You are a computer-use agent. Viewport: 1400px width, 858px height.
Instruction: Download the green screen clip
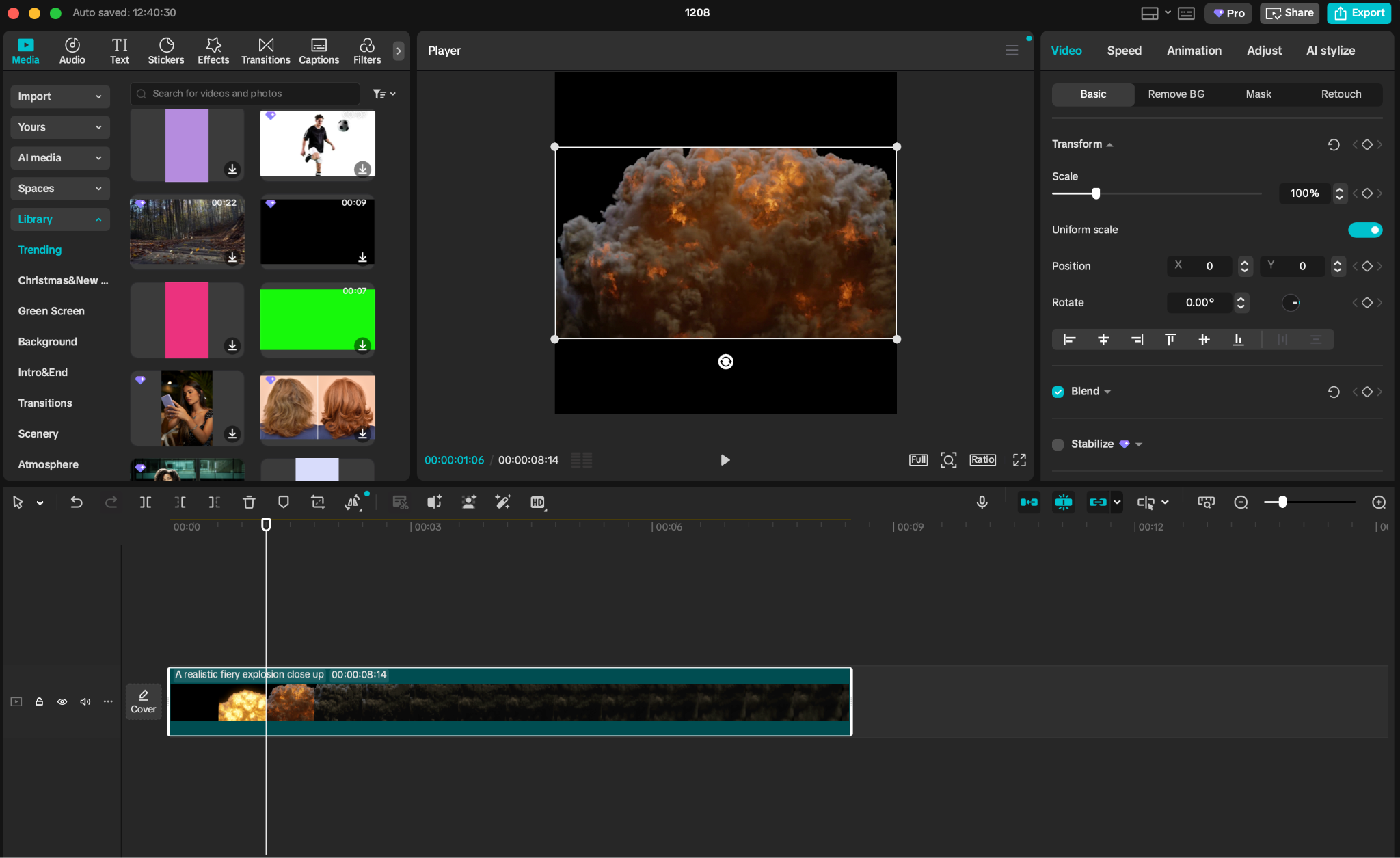point(363,346)
